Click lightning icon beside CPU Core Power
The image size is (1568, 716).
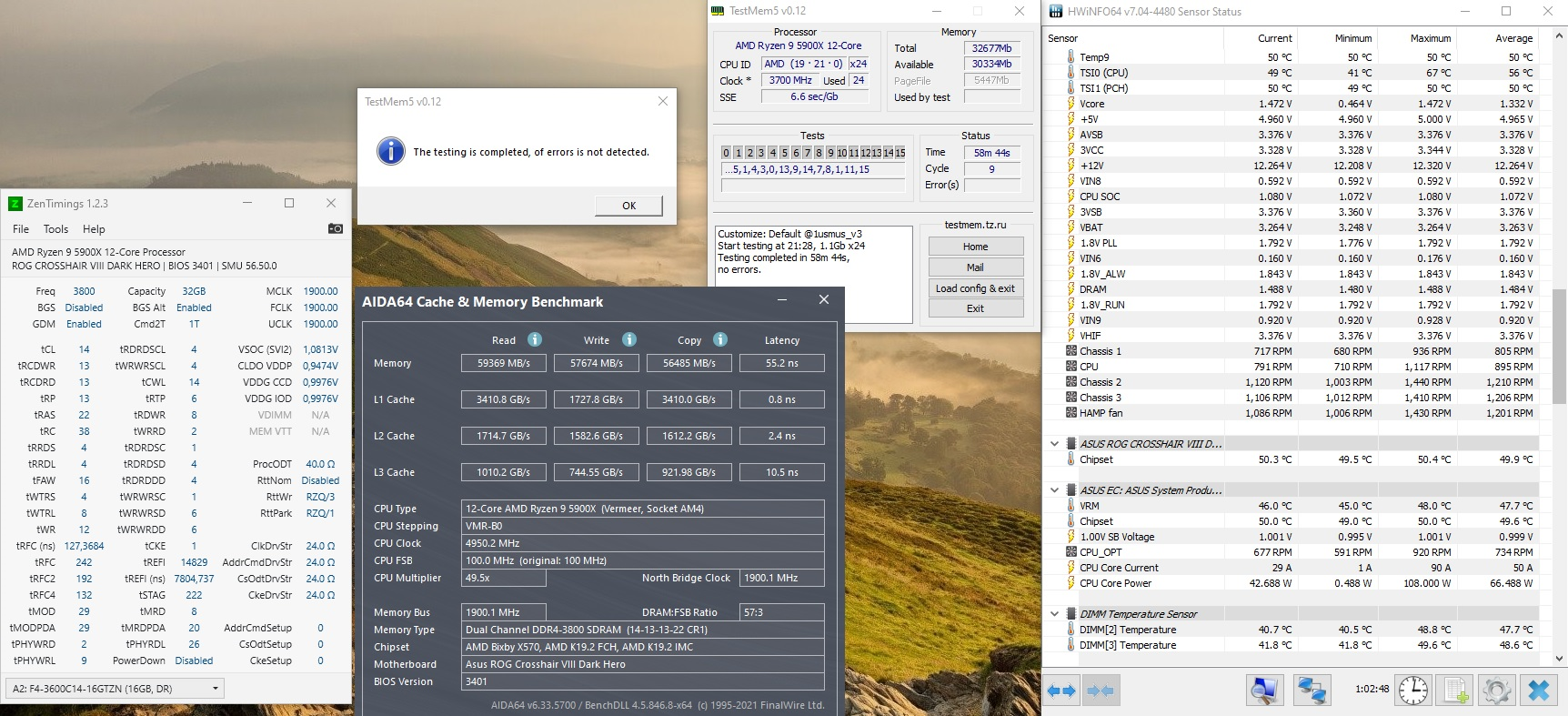click(1070, 583)
